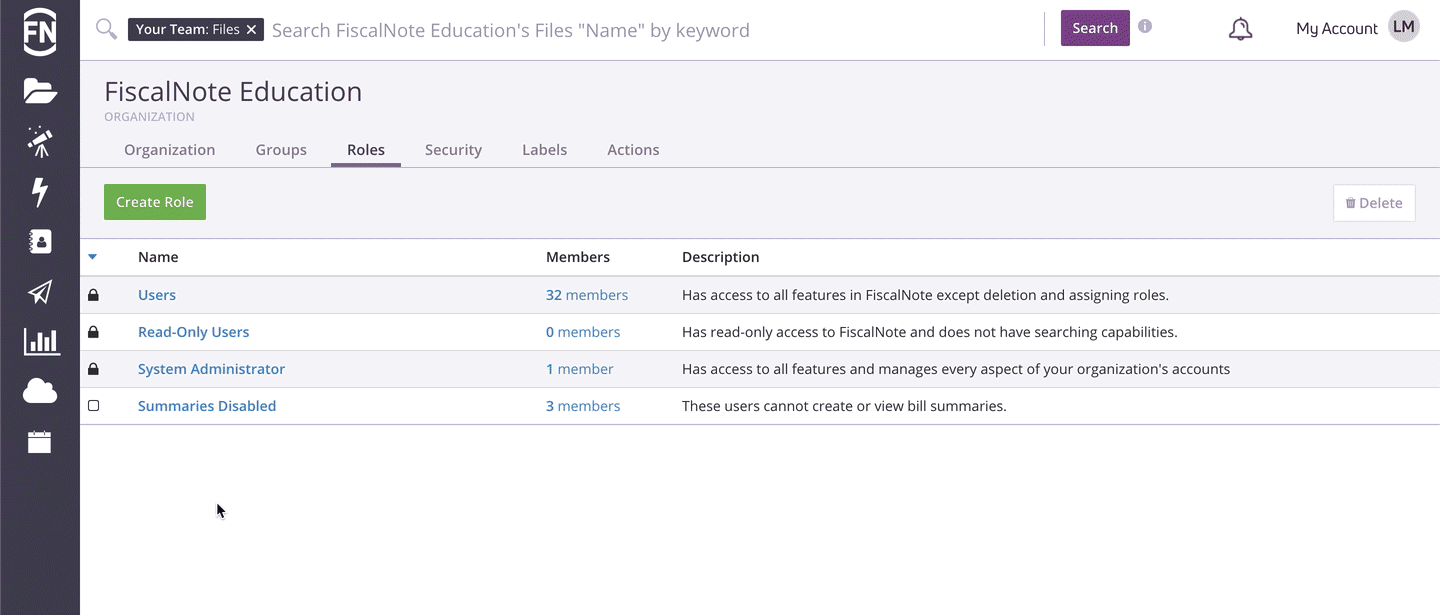
Task: Open the calendar icon in the sidebar
Action: pos(40,441)
